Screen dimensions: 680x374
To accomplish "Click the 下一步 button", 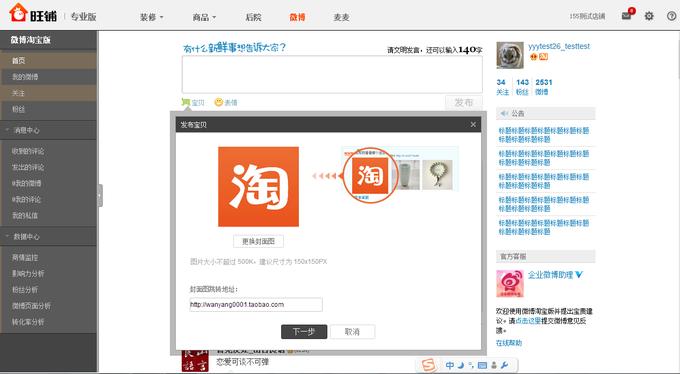I will pos(304,332).
